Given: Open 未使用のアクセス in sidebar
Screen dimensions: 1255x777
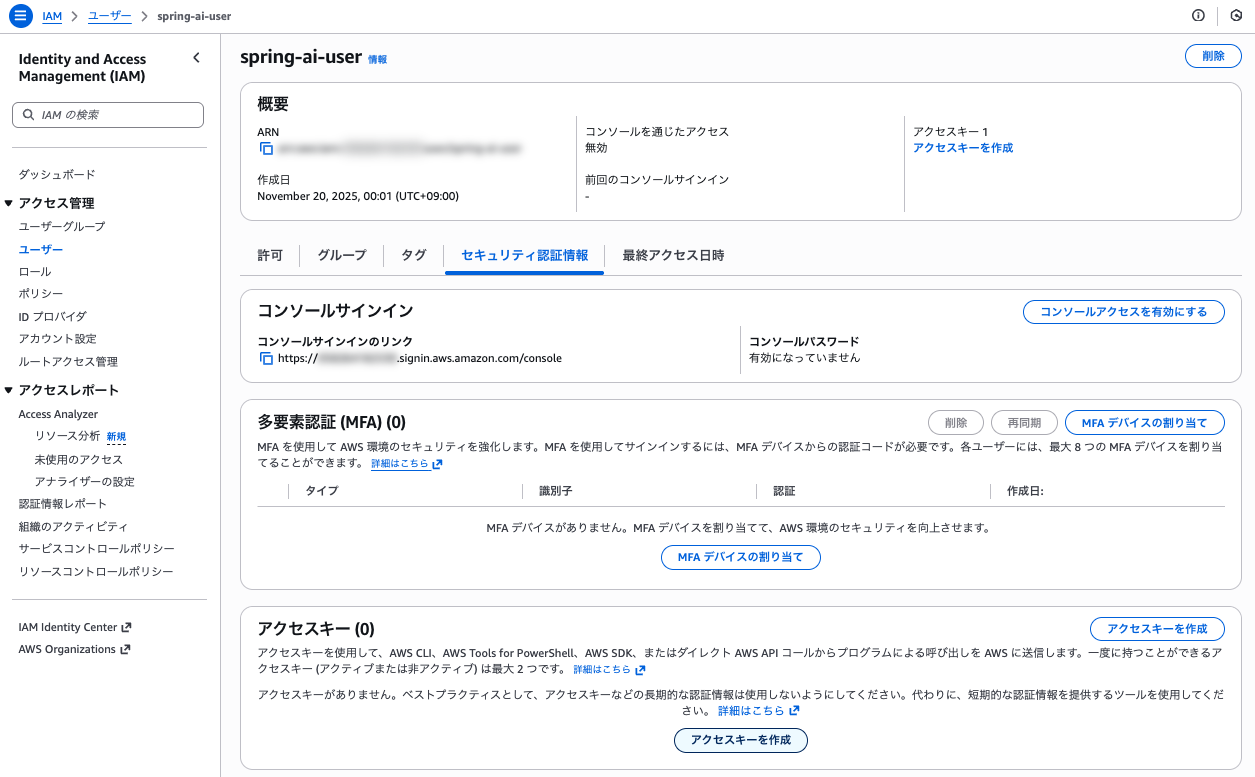Looking at the screenshot, I should (79, 459).
